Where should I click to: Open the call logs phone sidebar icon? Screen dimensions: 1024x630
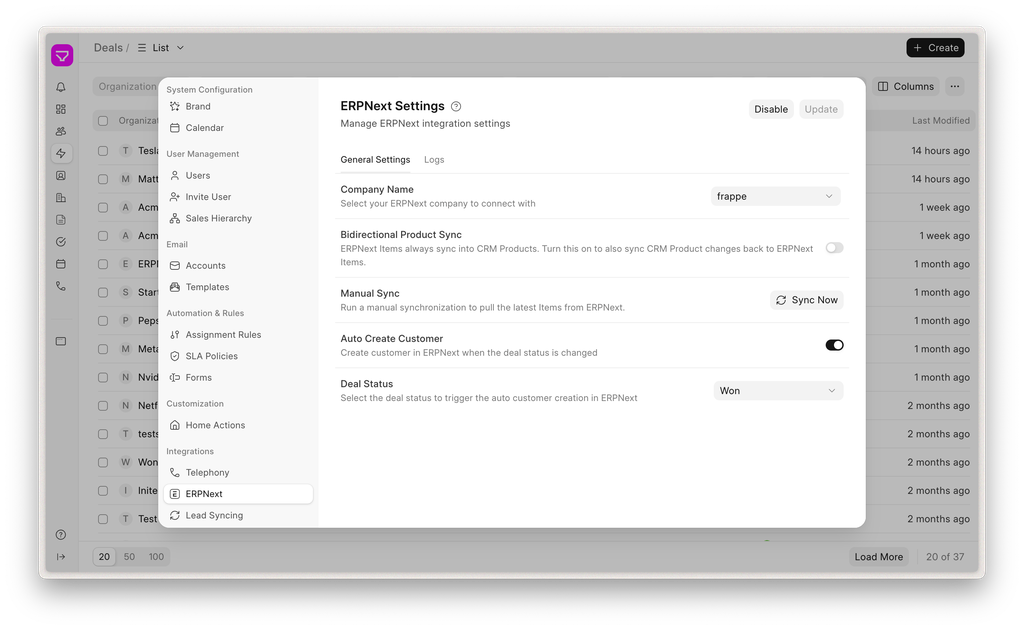[x=61, y=286]
